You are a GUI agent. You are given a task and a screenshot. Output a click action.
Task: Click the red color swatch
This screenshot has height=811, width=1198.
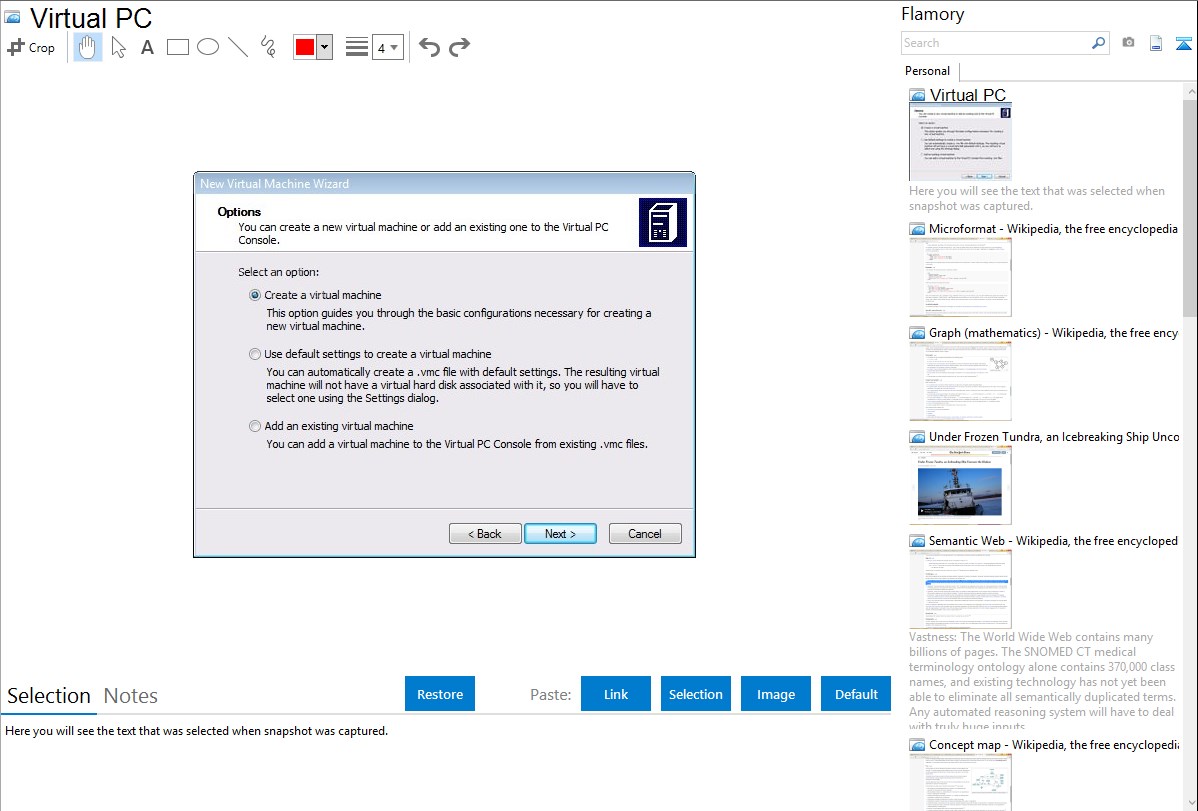pos(305,47)
